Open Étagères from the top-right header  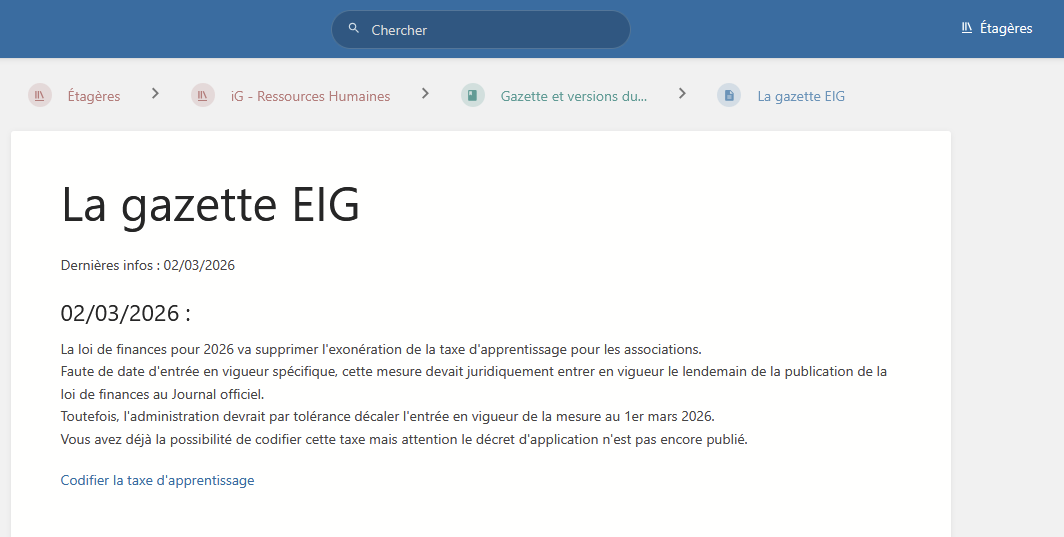pos(1005,29)
